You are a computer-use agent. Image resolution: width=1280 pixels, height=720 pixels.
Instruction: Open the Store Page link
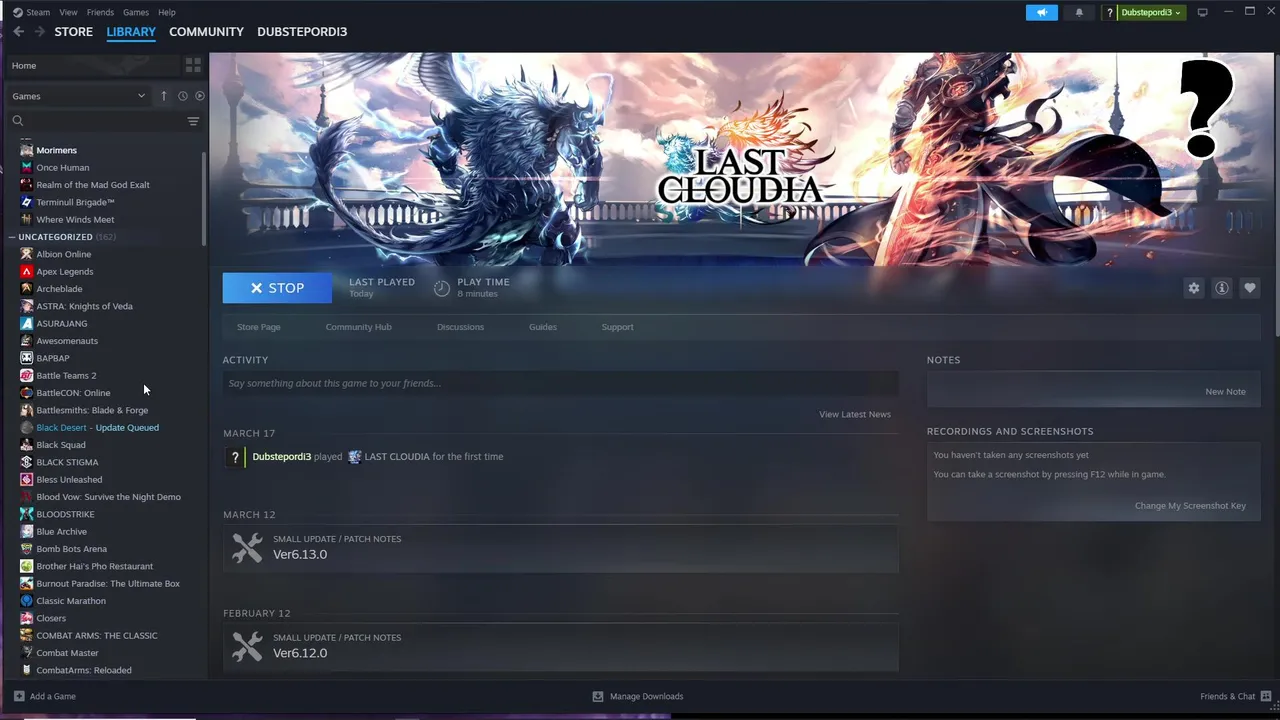[x=258, y=327]
